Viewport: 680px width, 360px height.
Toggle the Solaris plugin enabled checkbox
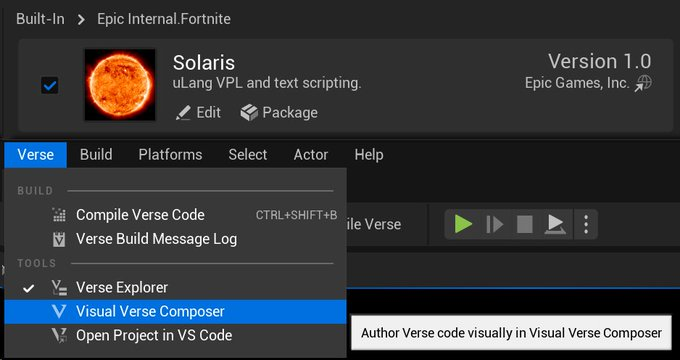[49, 85]
